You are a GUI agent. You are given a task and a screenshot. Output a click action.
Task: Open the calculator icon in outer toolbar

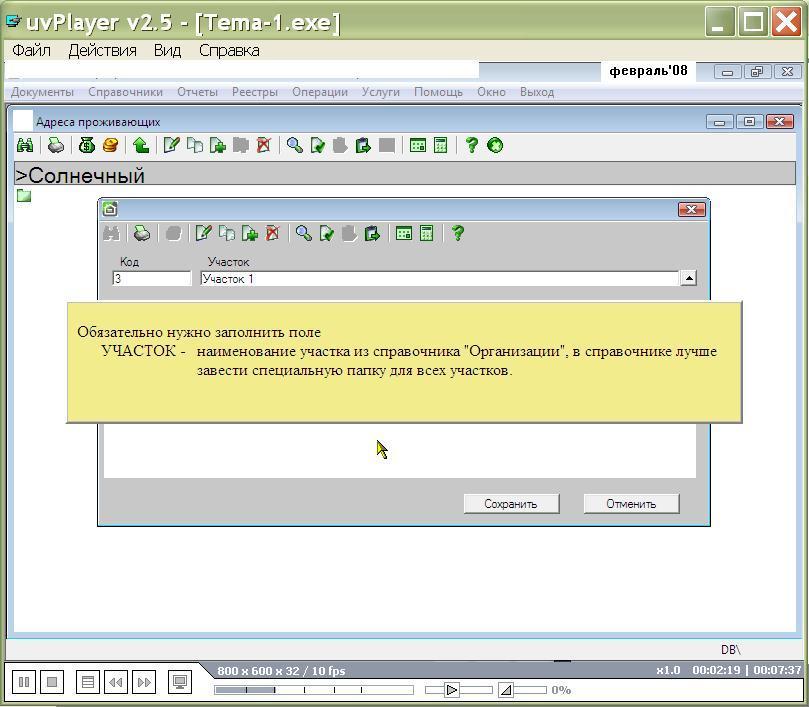pos(441,146)
